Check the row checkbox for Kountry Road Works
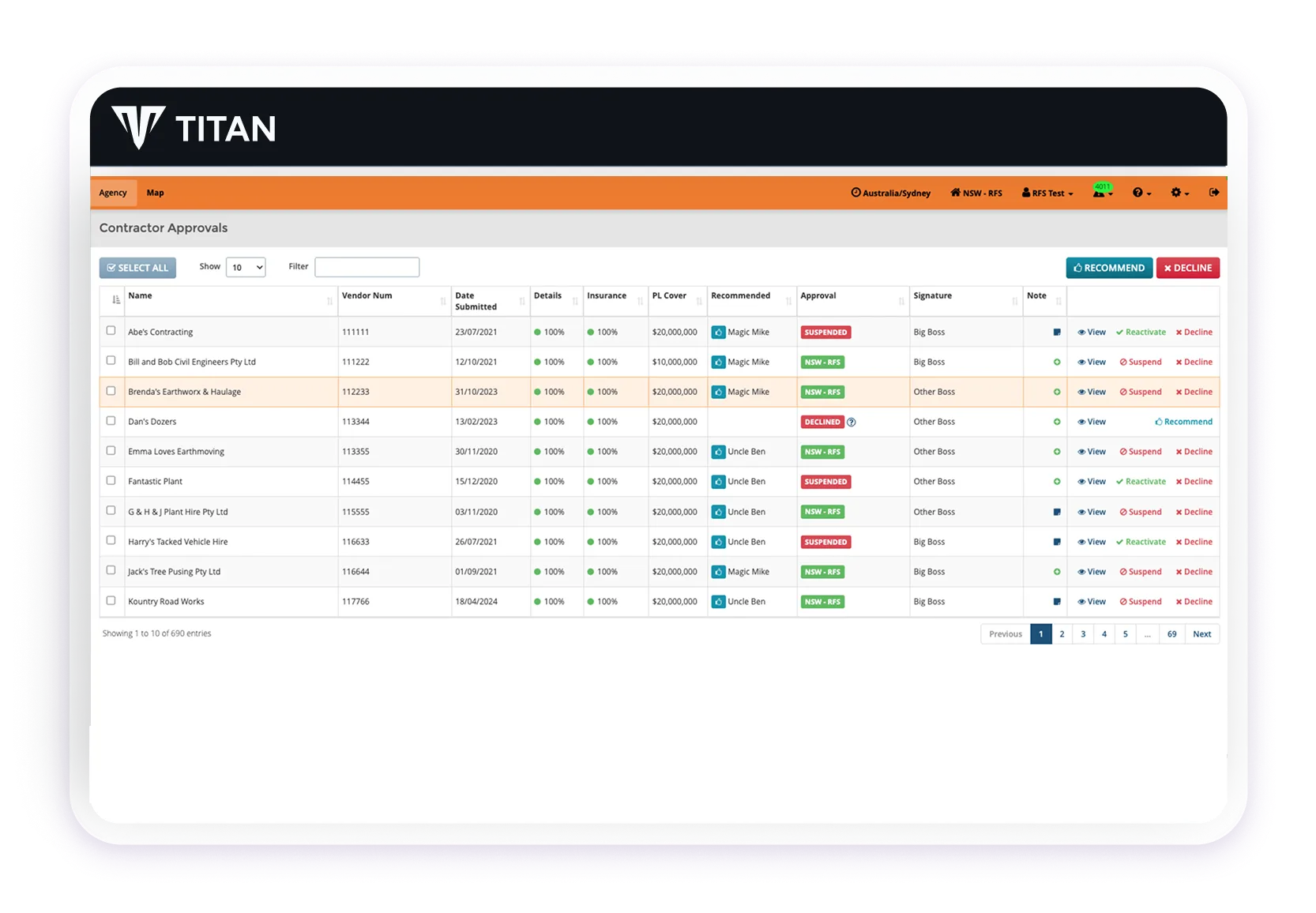Image resolution: width=1316 pixels, height=913 pixels. pyautogui.click(x=111, y=600)
